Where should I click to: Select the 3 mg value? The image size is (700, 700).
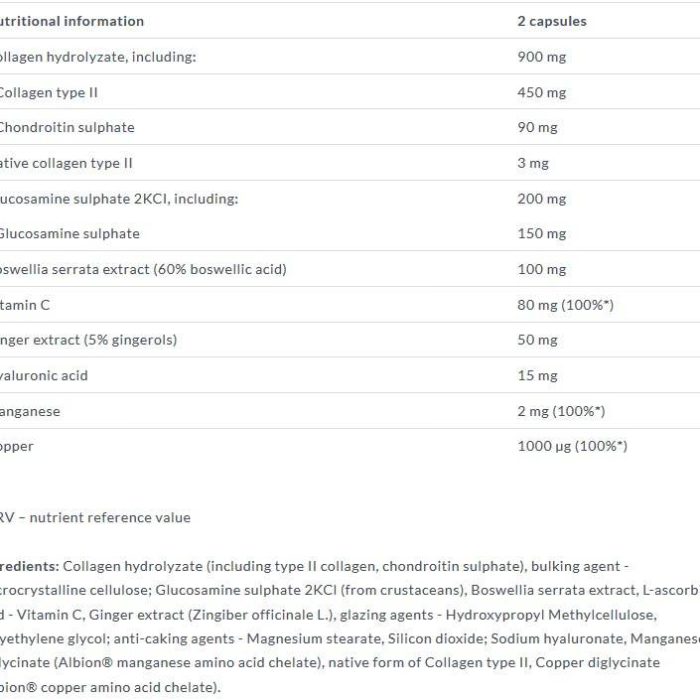pyautogui.click(x=533, y=163)
